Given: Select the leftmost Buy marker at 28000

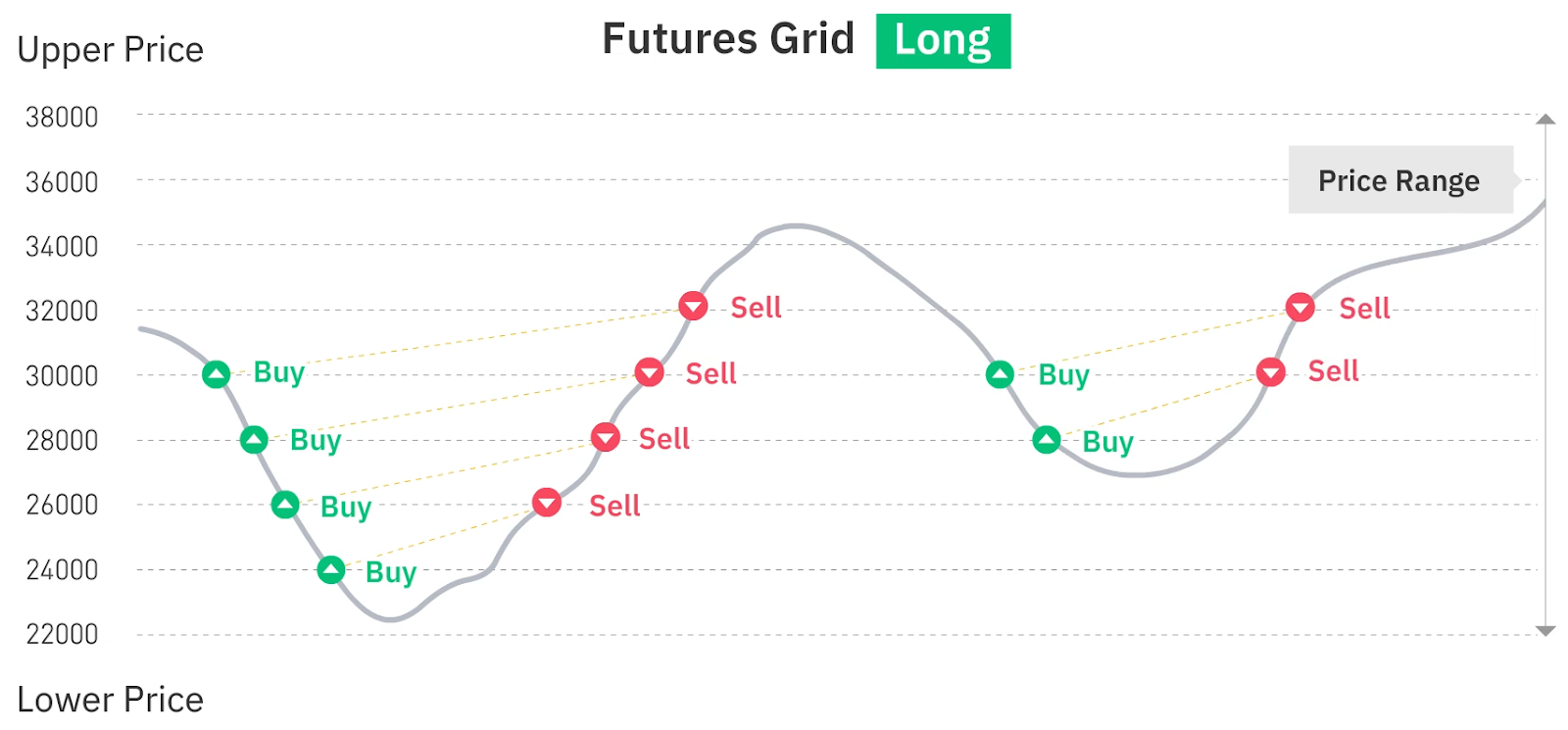Looking at the screenshot, I should 254,440.
